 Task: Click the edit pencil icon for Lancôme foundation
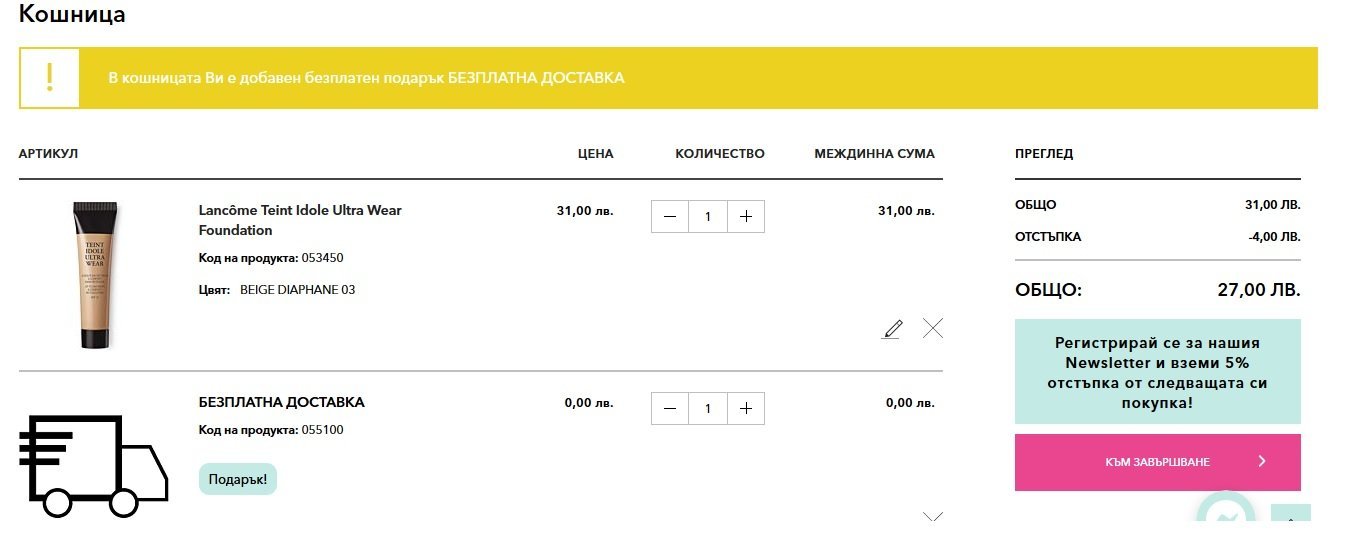click(892, 329)
